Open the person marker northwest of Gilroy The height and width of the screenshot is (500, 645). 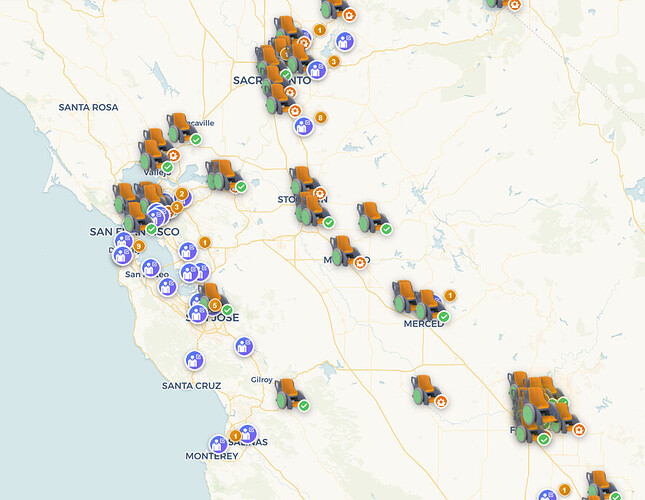pyautogui.click(x=244, y=346)
